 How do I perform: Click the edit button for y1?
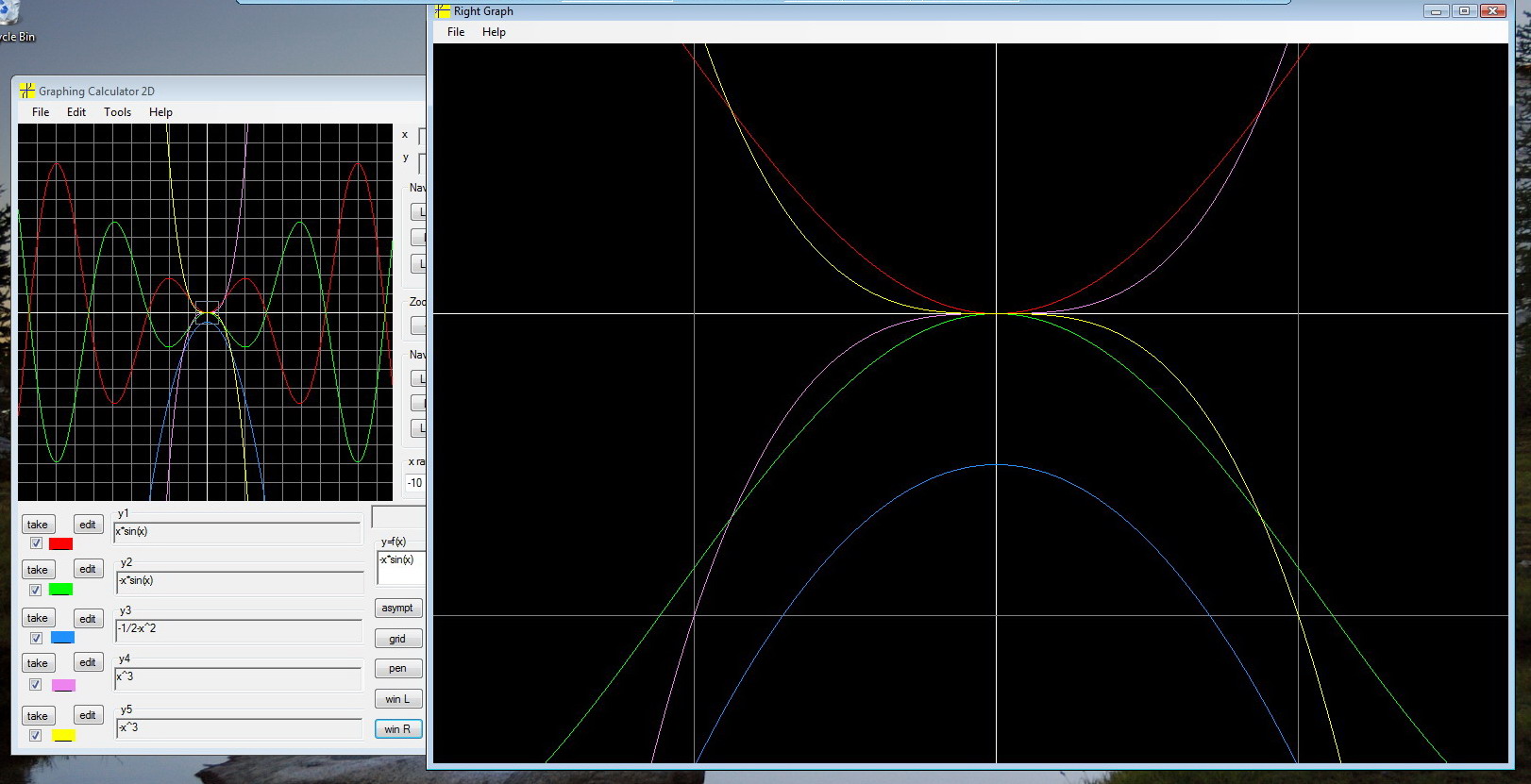click(88, 525)
